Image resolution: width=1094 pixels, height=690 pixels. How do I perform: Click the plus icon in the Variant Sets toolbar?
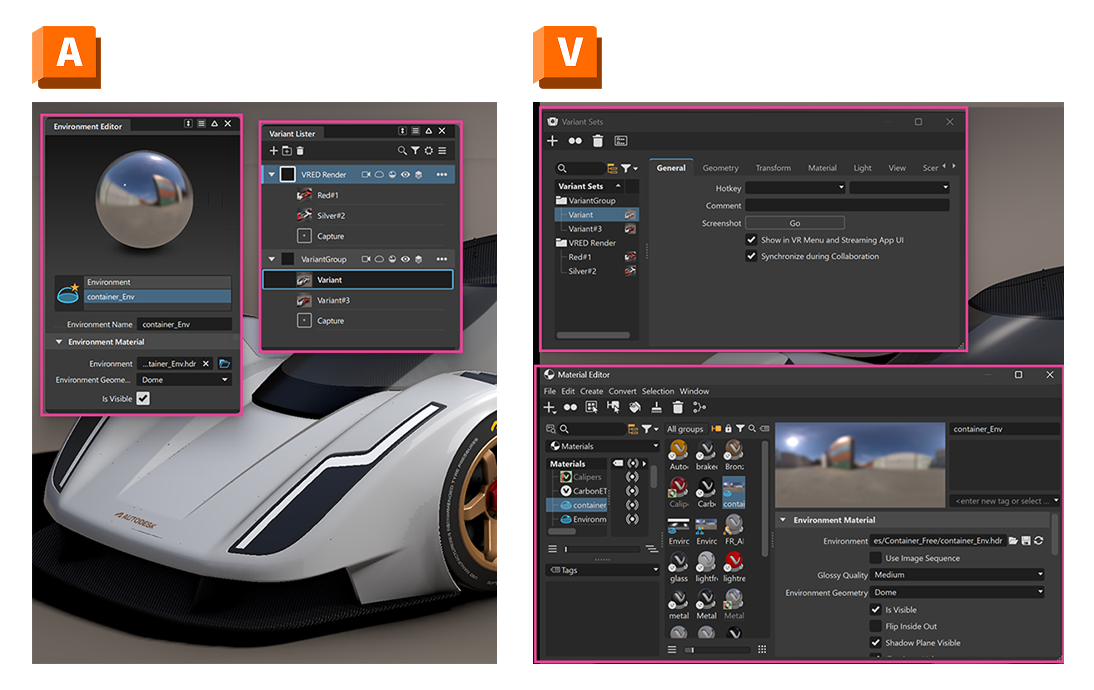[553, 141]
